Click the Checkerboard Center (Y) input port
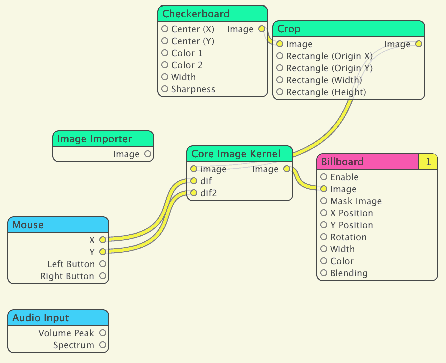The image size is (446, 363). tap(165, 41)
